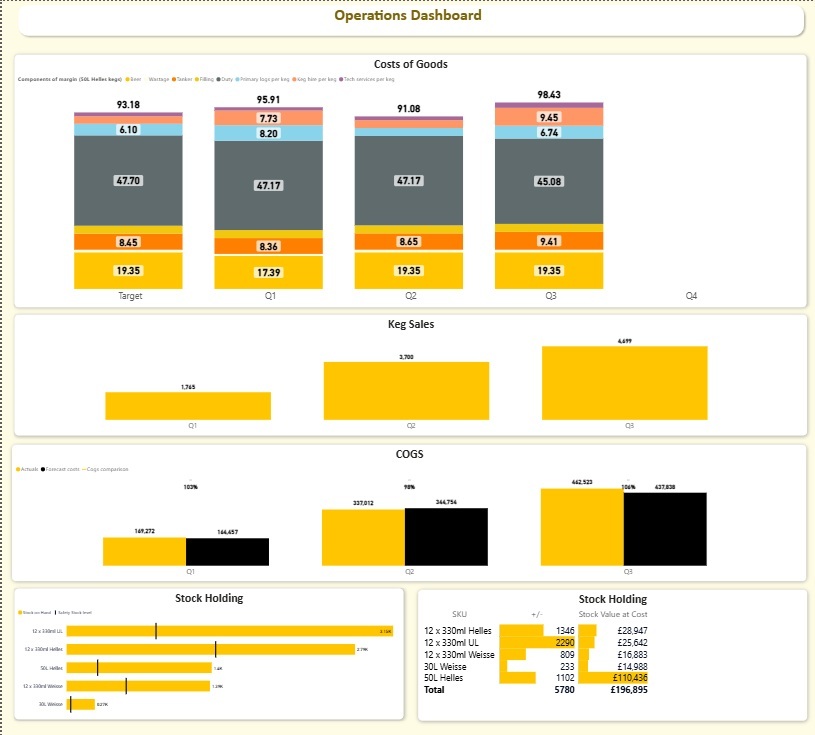Select the Q1 black Forecast bar in COGS
This screenshot has width=815, height=735.
pyautogui.click(x=228, y=552)
